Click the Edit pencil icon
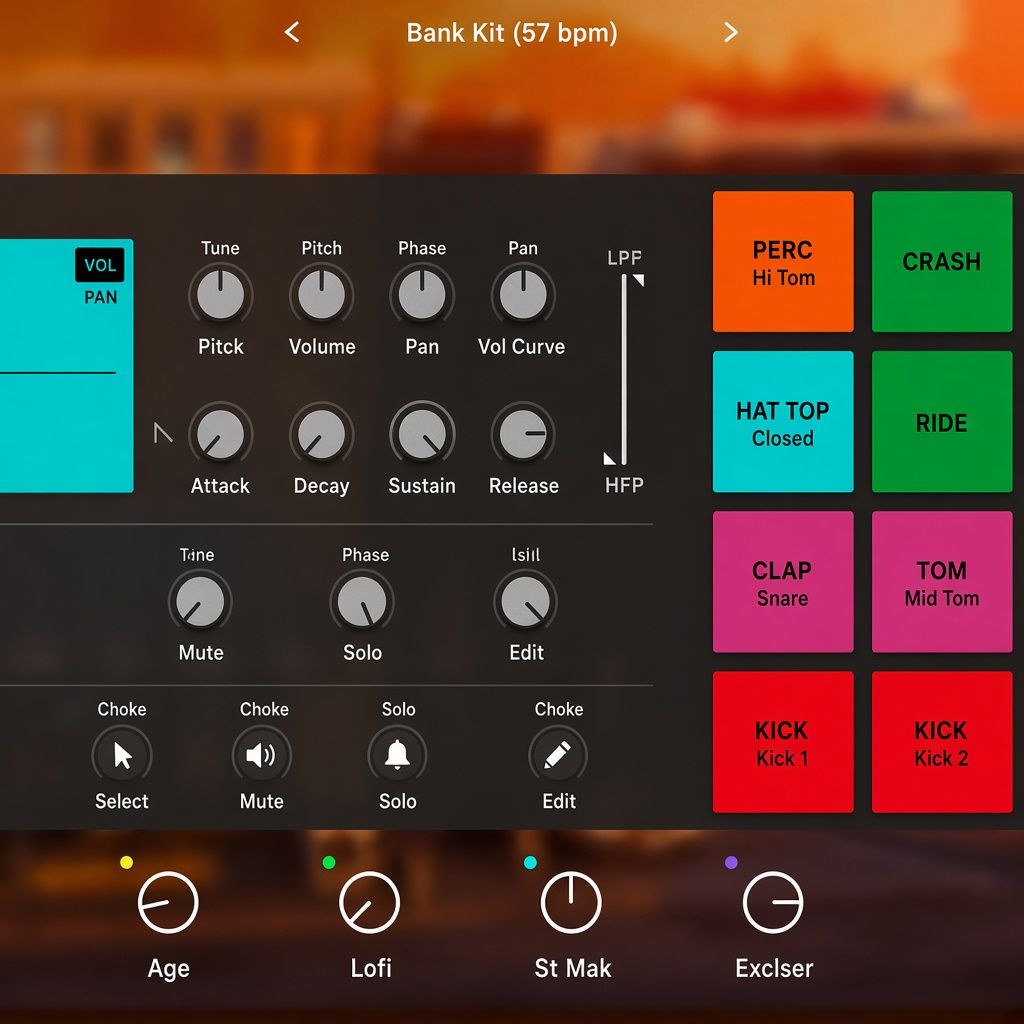The image size is (1024, 1024). 558,756
